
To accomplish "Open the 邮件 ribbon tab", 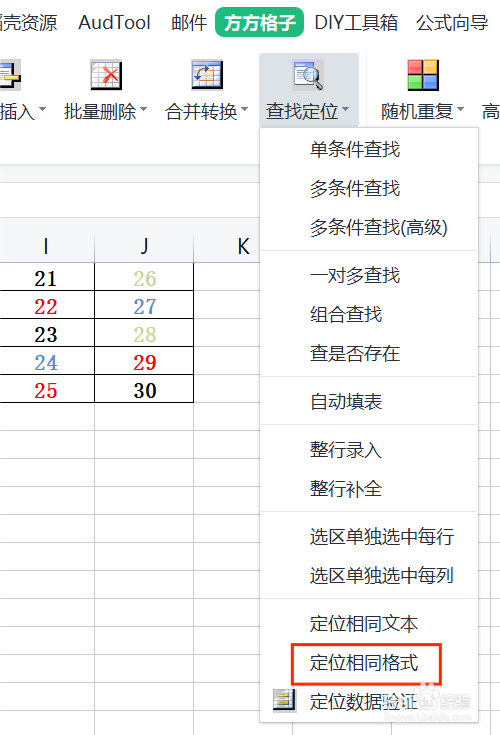I will (189, 22).
